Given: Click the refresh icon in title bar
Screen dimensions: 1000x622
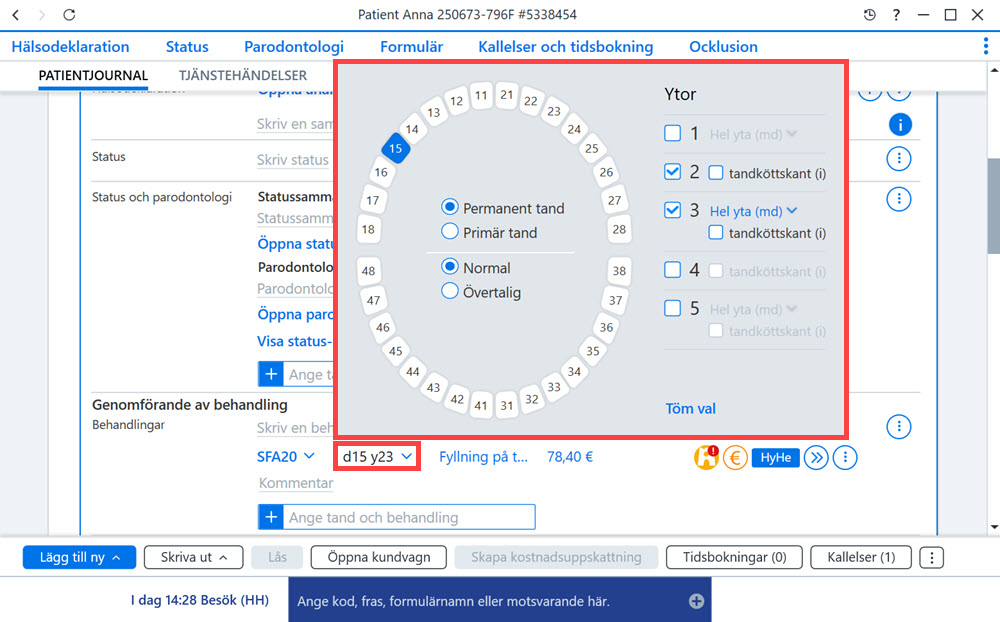Looking at the screenshot, I should pos(69,15).
